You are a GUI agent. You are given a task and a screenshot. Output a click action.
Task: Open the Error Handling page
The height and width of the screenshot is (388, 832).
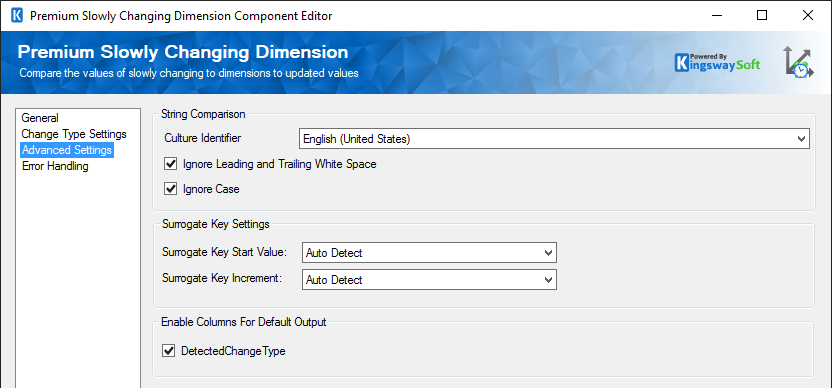55,166
